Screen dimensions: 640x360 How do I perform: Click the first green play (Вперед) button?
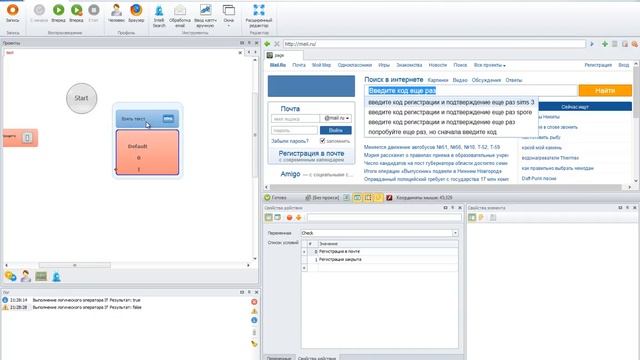58,13
